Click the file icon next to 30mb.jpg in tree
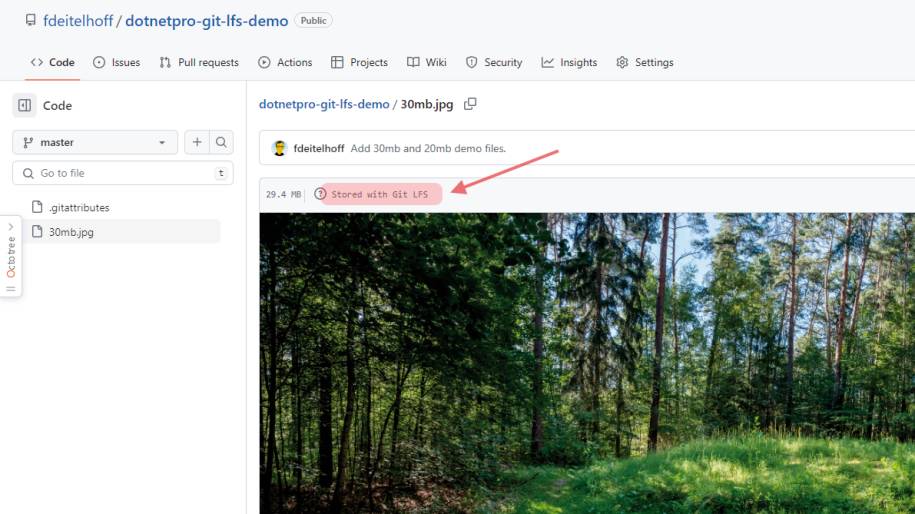 pyautogui.click(x=37, y=231)
